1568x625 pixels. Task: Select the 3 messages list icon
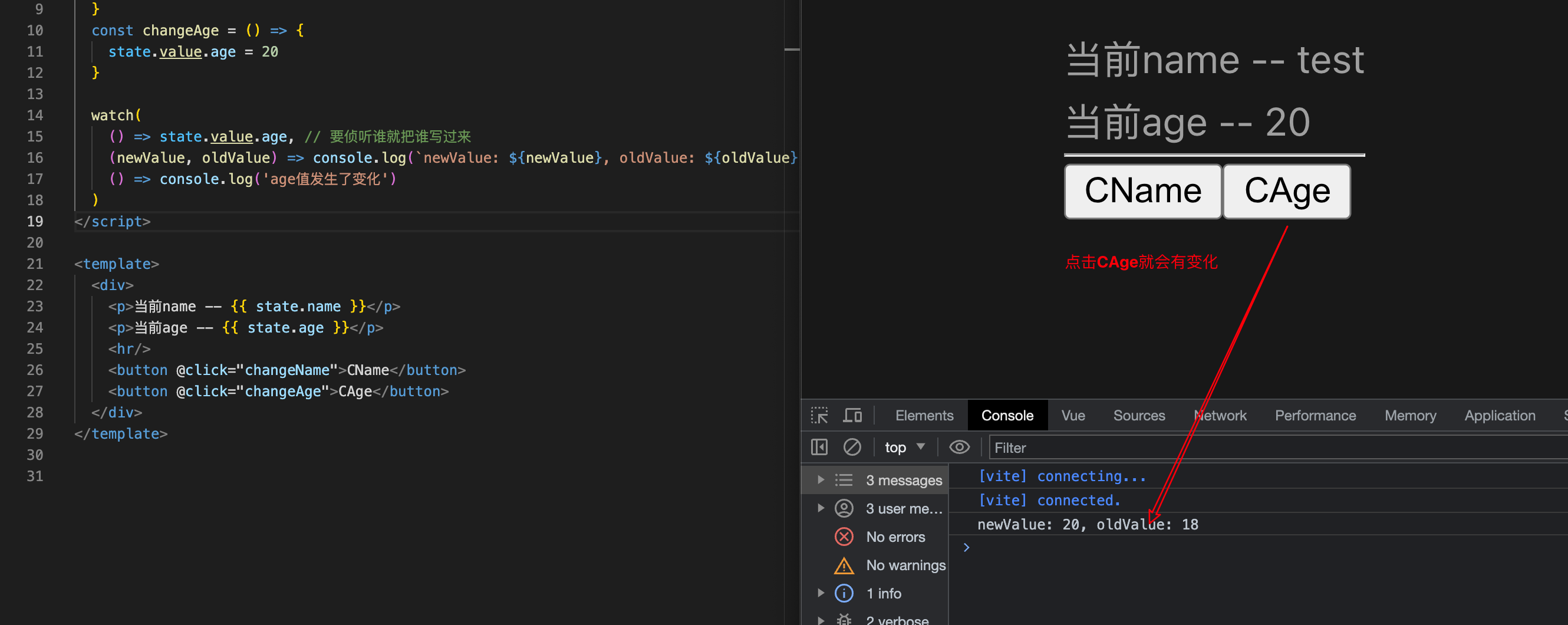pos(844,480)
